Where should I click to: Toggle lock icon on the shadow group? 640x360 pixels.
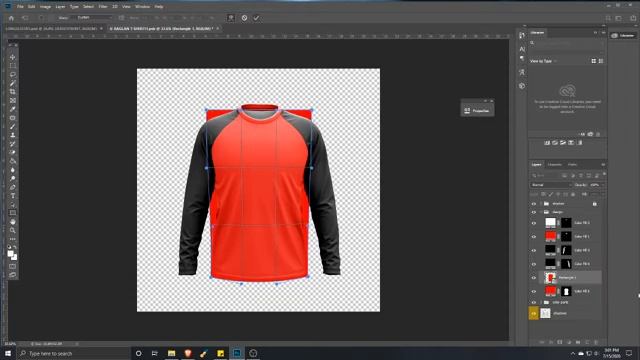point(595,204)
